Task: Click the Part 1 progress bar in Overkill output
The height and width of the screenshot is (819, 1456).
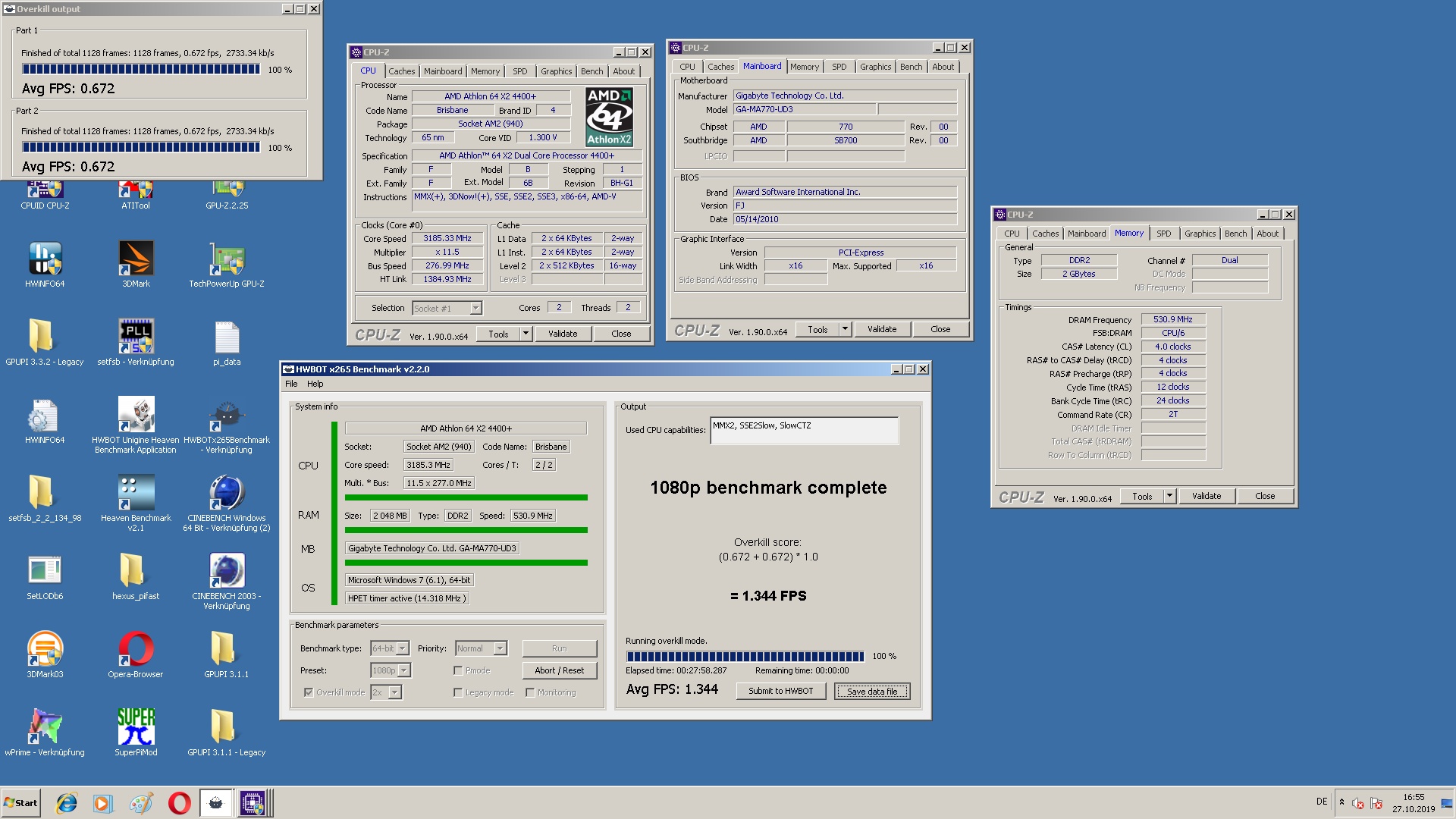Action: coord(141,69)
